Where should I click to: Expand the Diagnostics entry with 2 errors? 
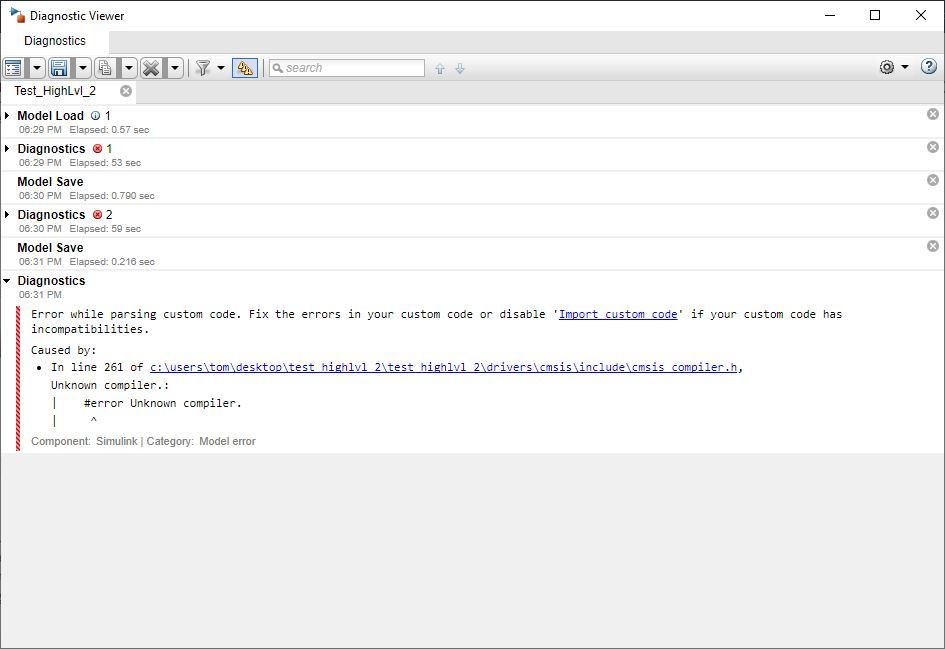(x=7, y=215)
